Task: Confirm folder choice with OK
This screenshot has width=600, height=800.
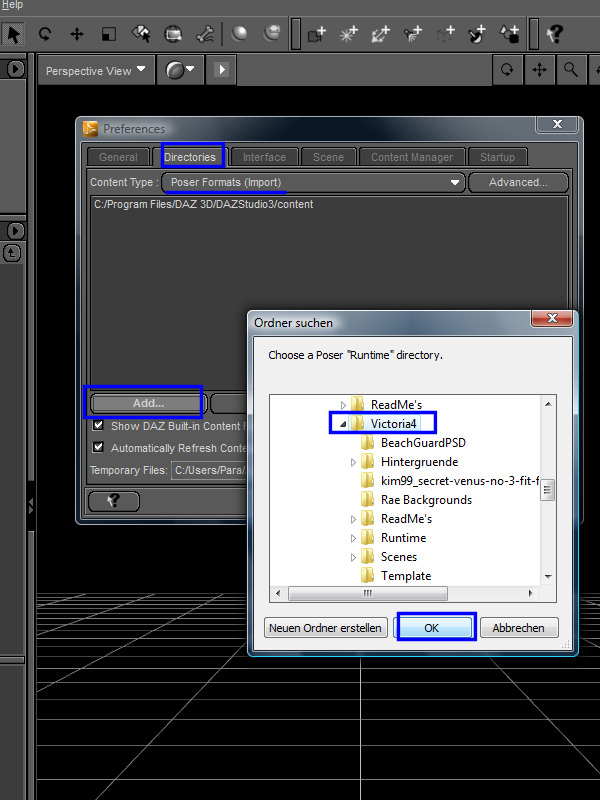Action: click(432, 628)
